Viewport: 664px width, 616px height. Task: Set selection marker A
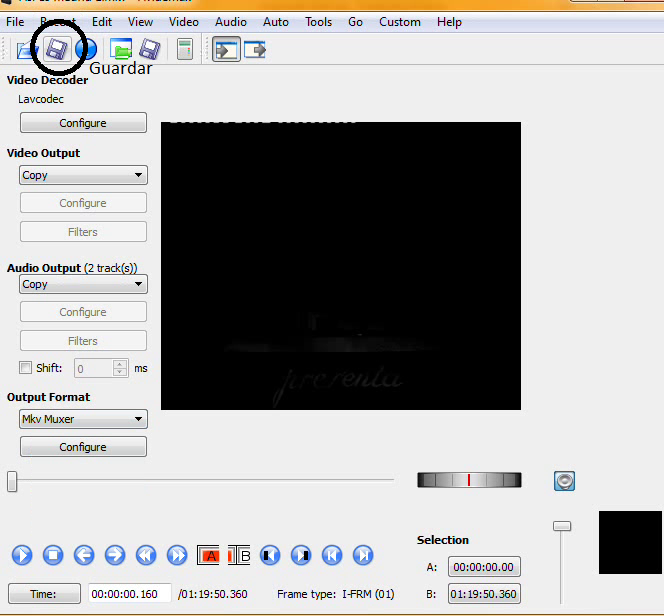(208, 555)
